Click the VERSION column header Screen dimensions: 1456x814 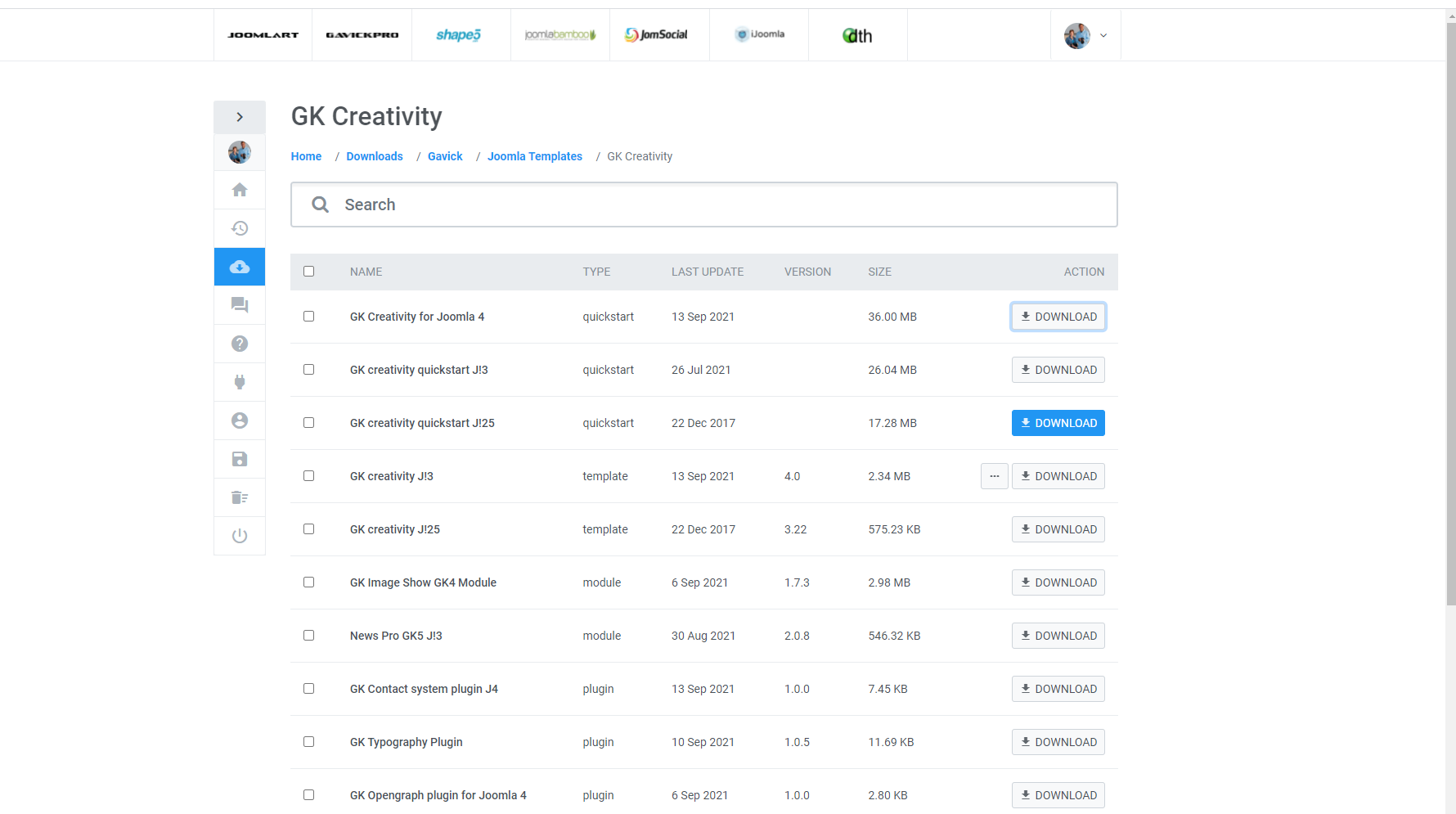pos(807,272)
